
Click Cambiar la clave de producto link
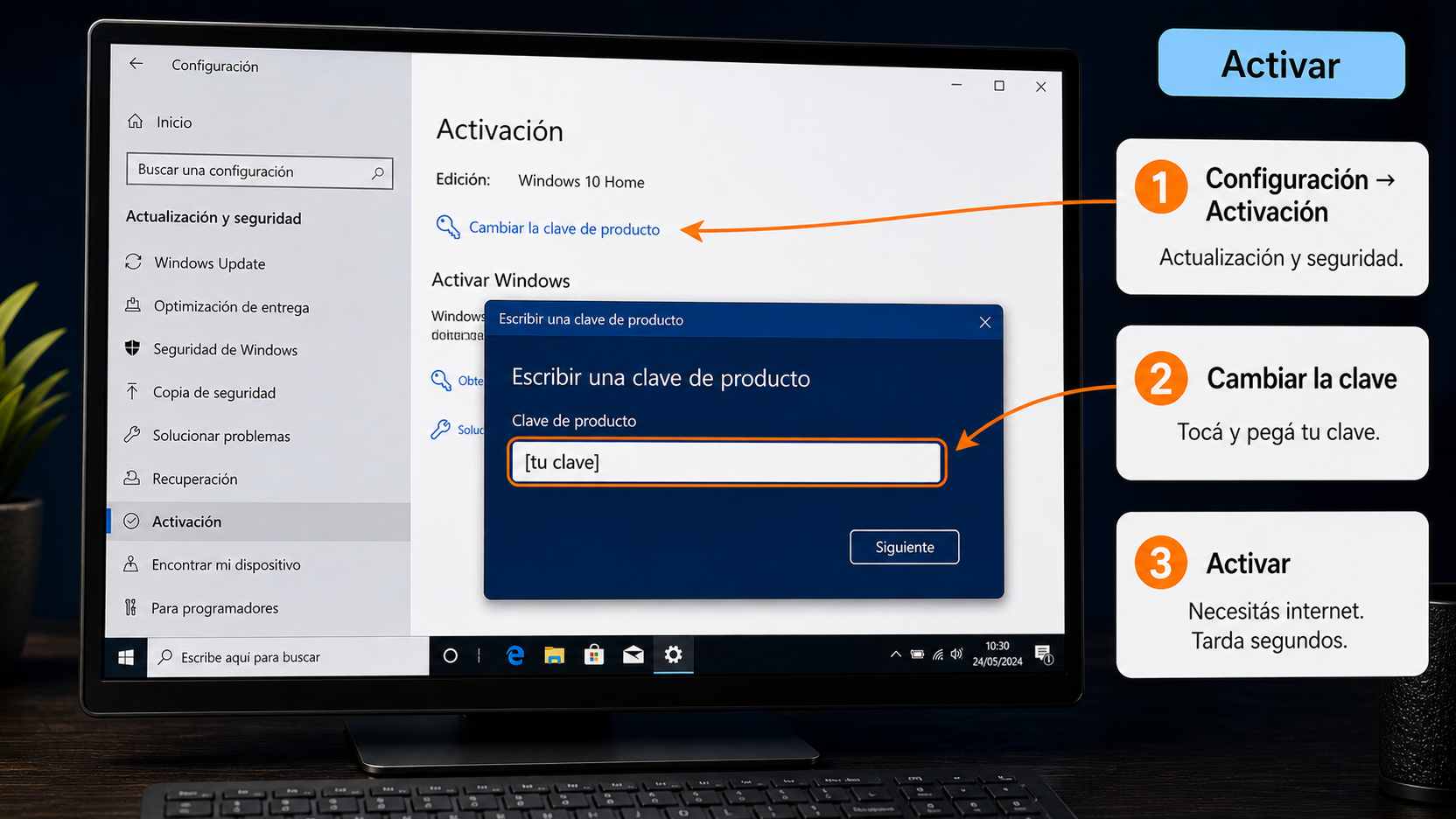(x=564, y=228)
